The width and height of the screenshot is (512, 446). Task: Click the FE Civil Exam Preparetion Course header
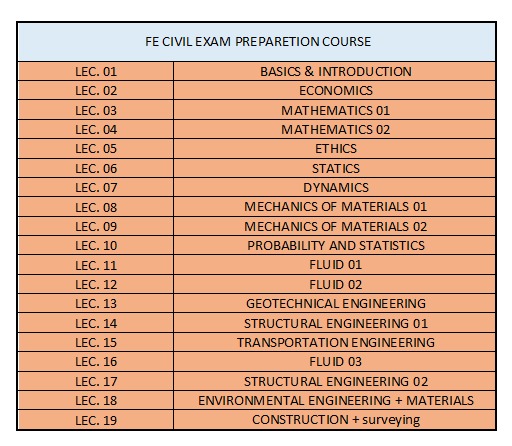tap(256, 42)
